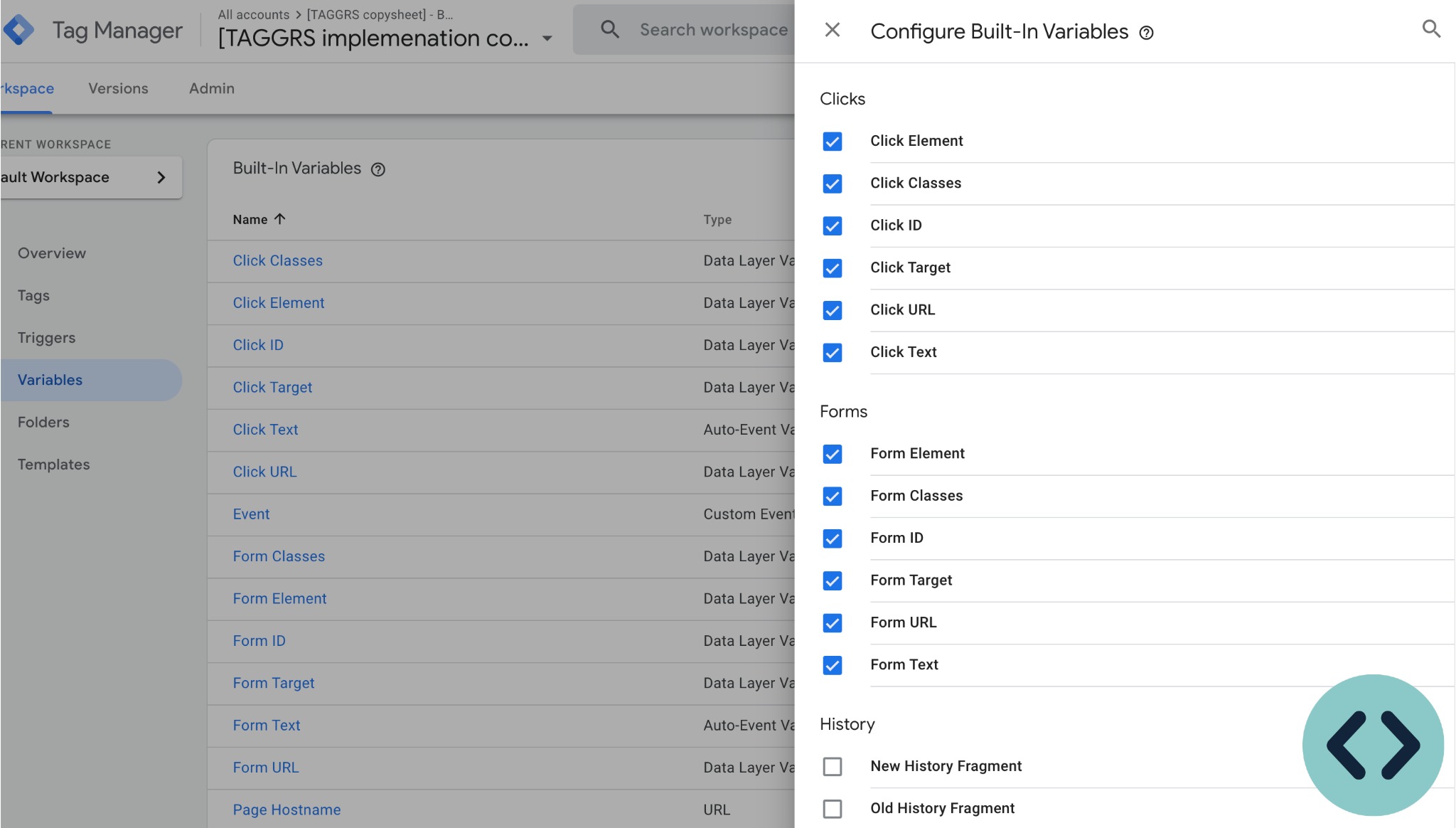Open Overview in the sidebar

coord(52,253)
